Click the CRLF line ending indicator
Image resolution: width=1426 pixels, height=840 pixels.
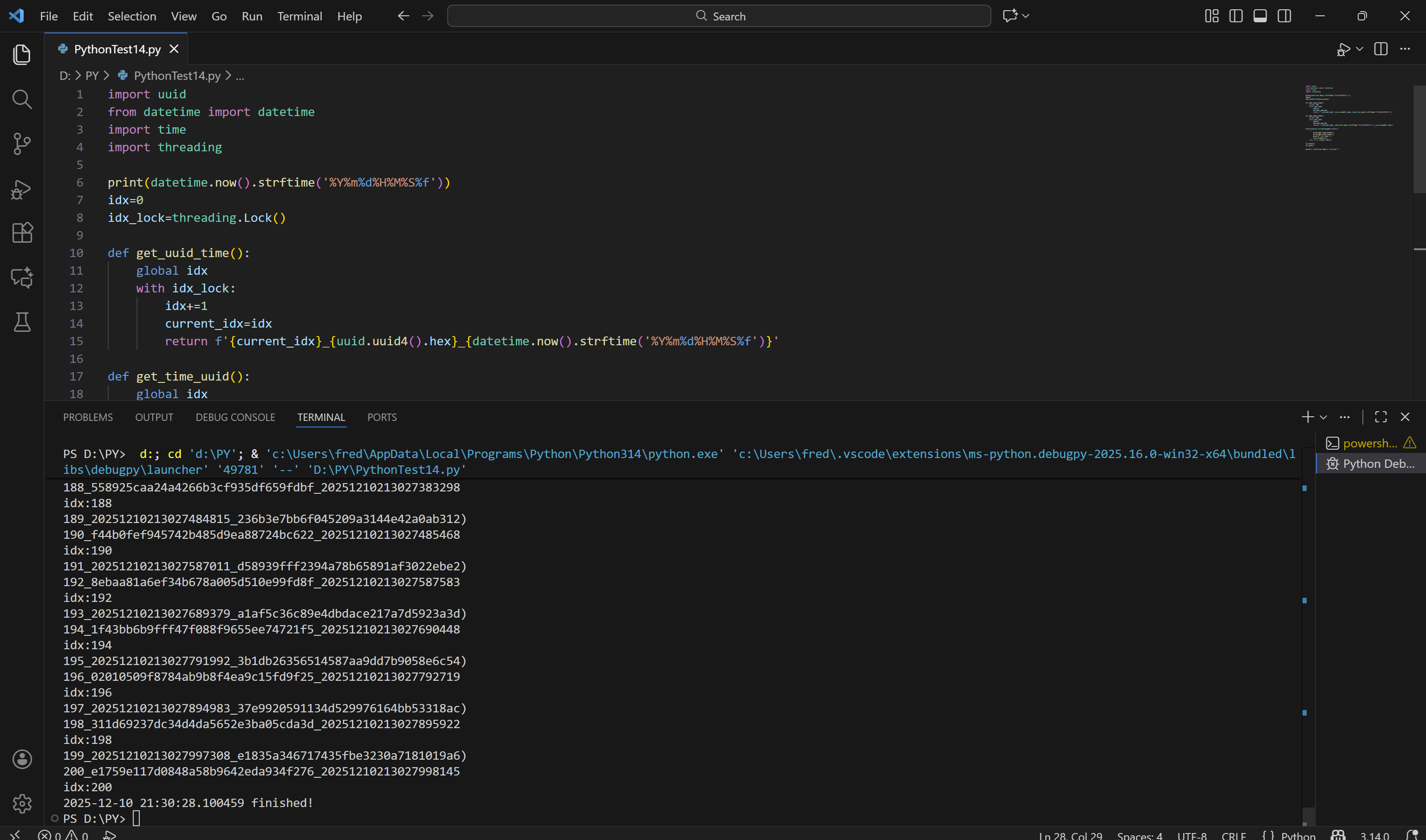click(x=1233, y=835)
